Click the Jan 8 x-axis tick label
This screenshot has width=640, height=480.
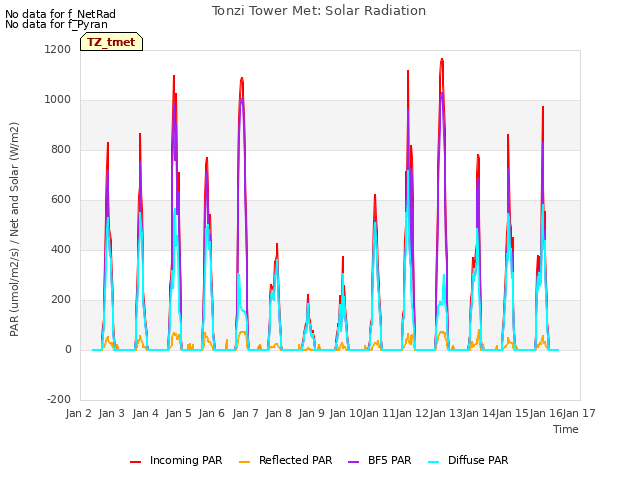pos(278,413)
